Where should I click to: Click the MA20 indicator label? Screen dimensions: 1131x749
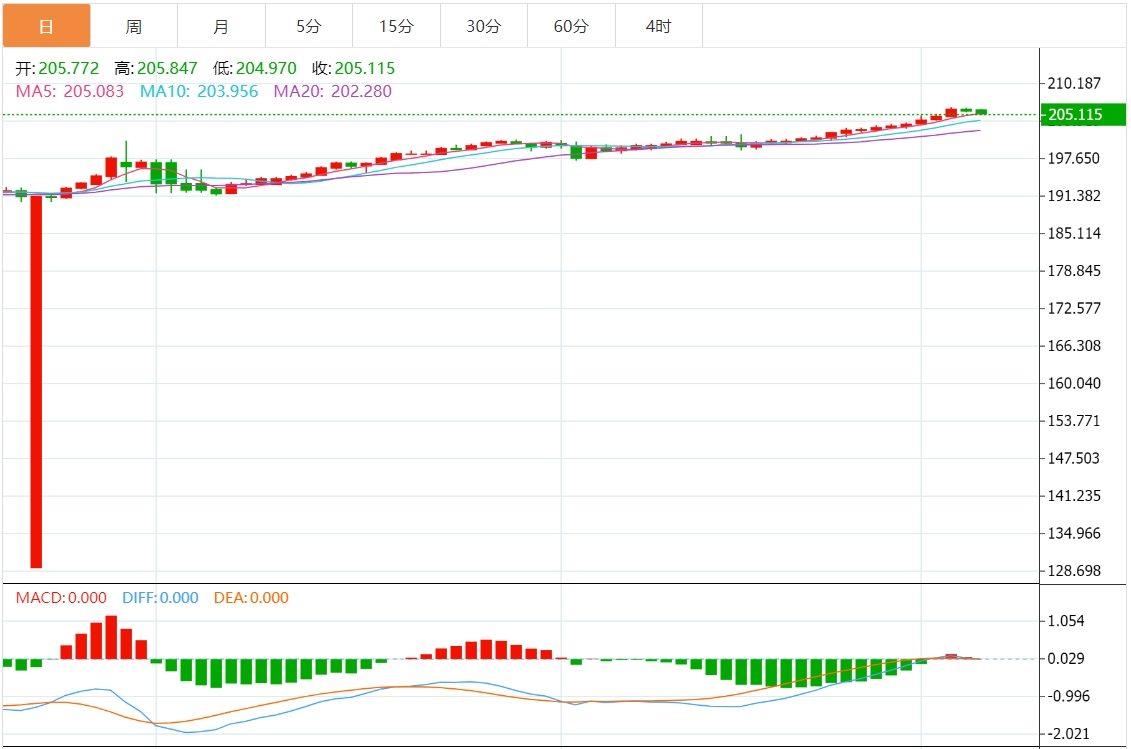click(x=333, y=92)
